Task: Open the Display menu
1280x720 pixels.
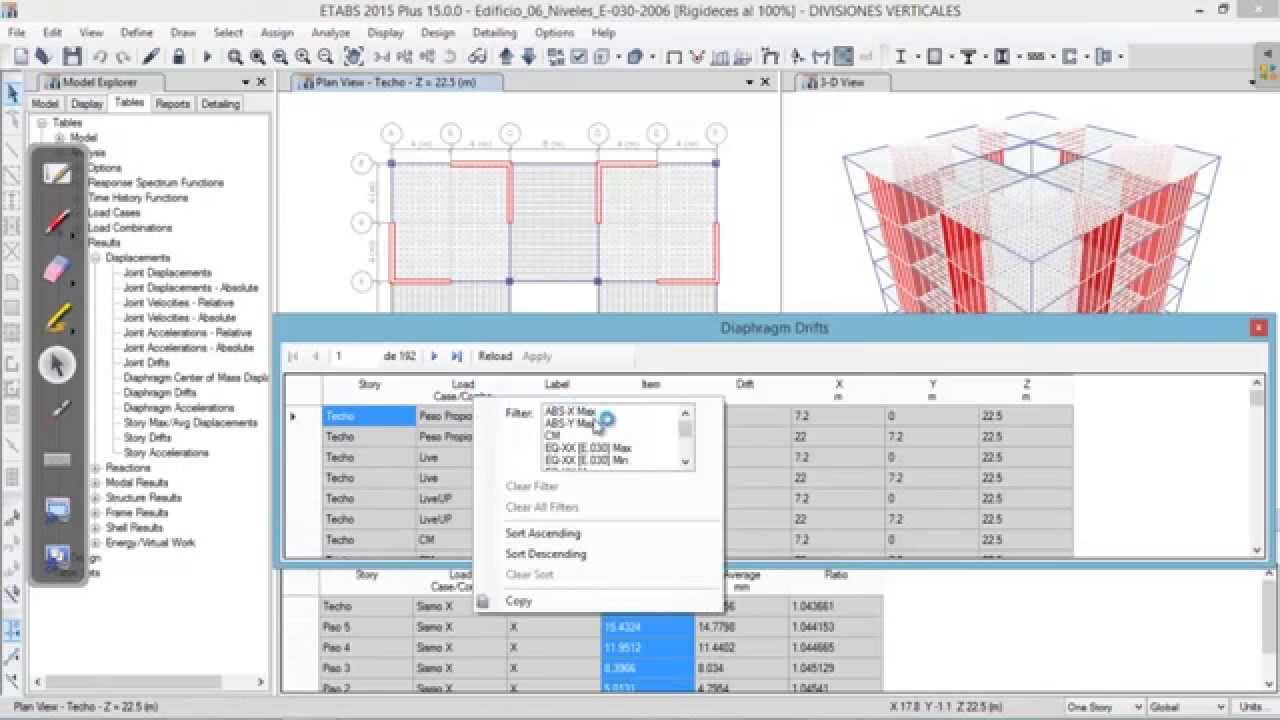Action: (385, 33)
